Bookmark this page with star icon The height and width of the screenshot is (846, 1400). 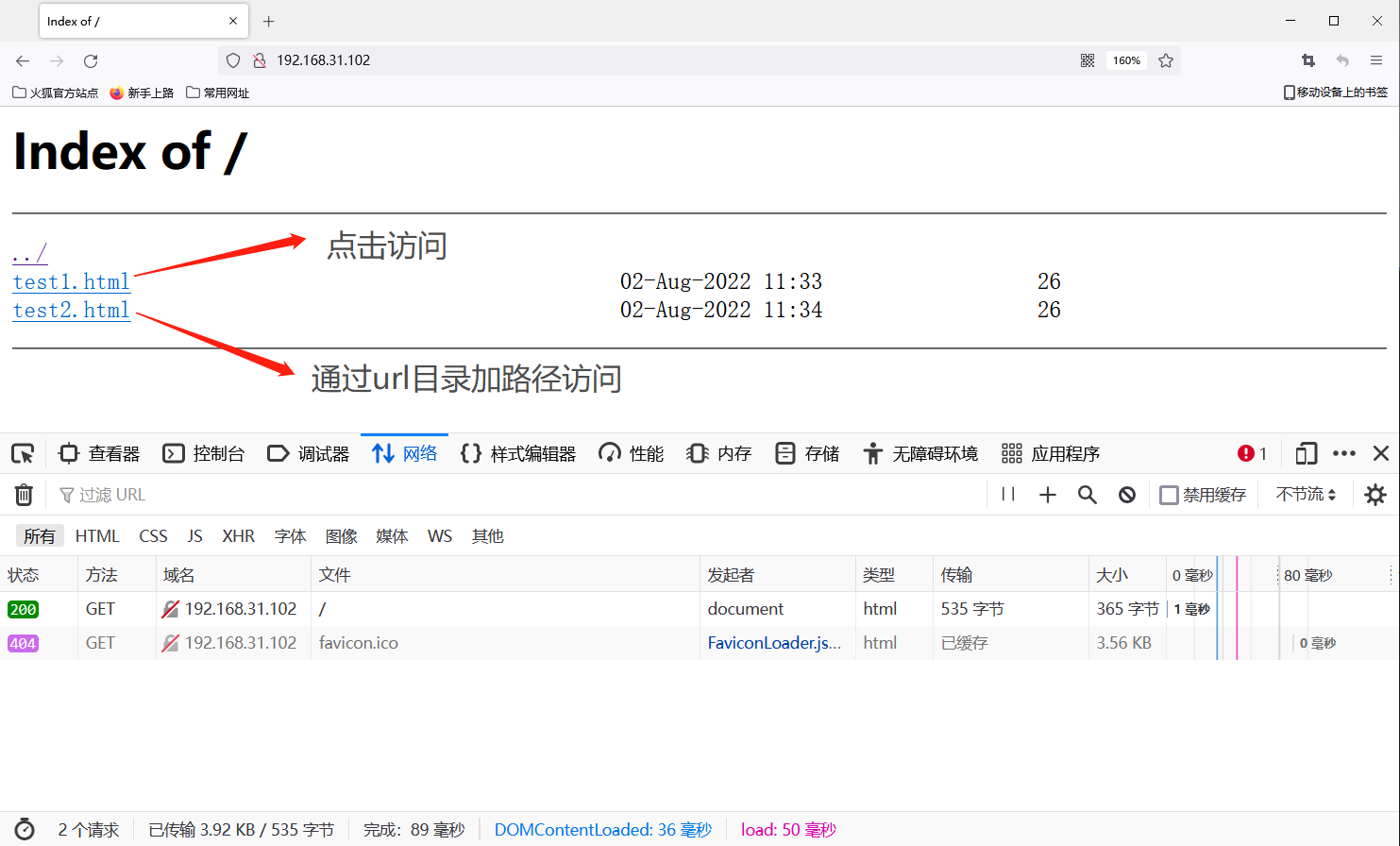(1166, 60)
